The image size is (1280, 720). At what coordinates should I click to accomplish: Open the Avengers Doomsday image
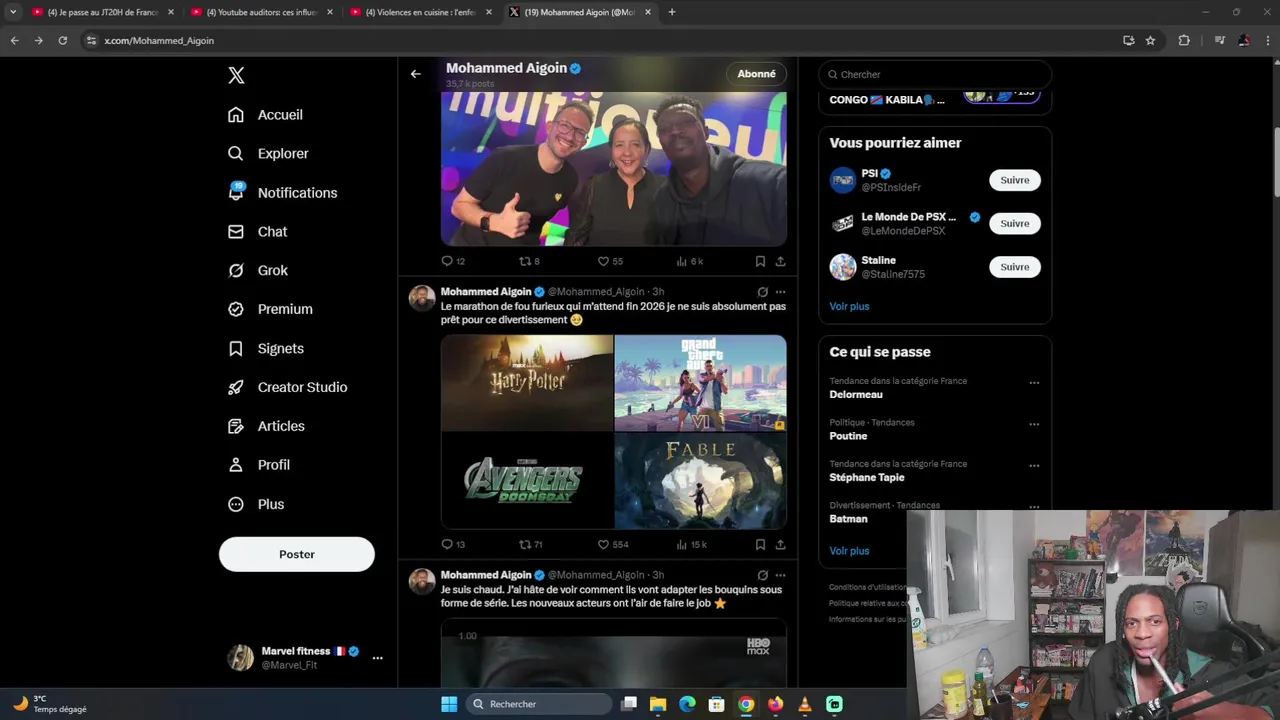click(x=527, y=481)
